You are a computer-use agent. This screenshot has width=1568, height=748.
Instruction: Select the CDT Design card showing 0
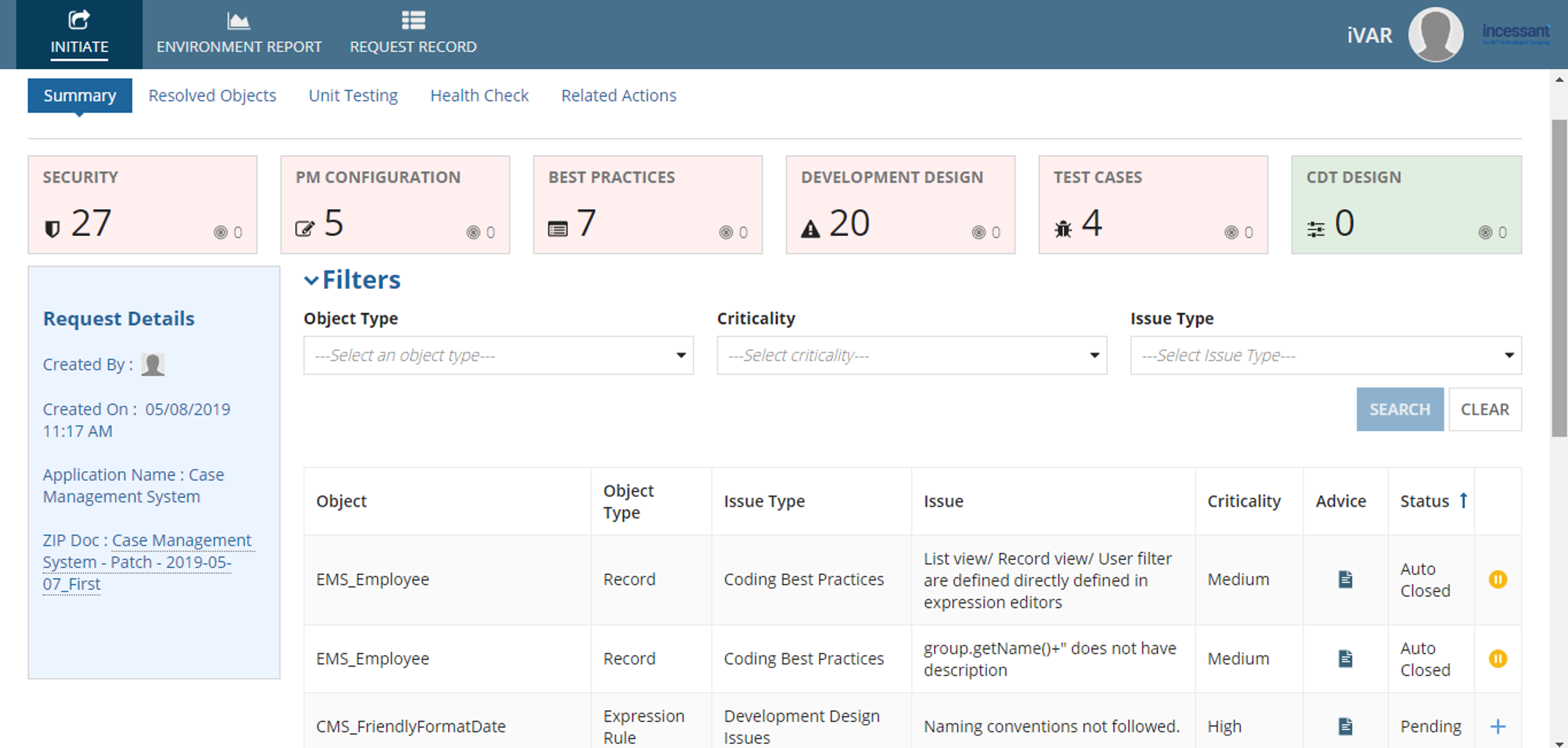tap(1406, 205)
